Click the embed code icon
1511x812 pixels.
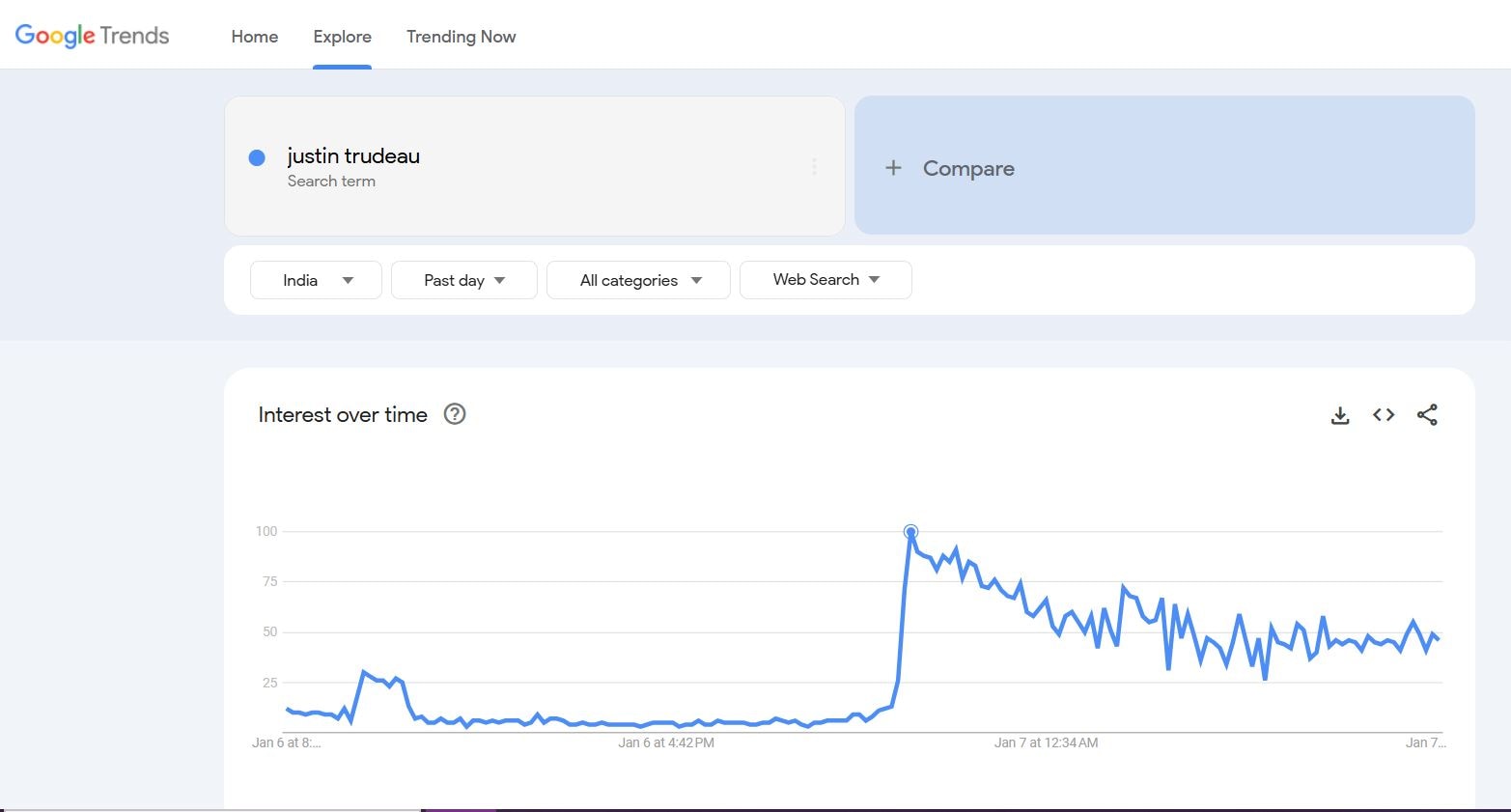pos(1384,415)
